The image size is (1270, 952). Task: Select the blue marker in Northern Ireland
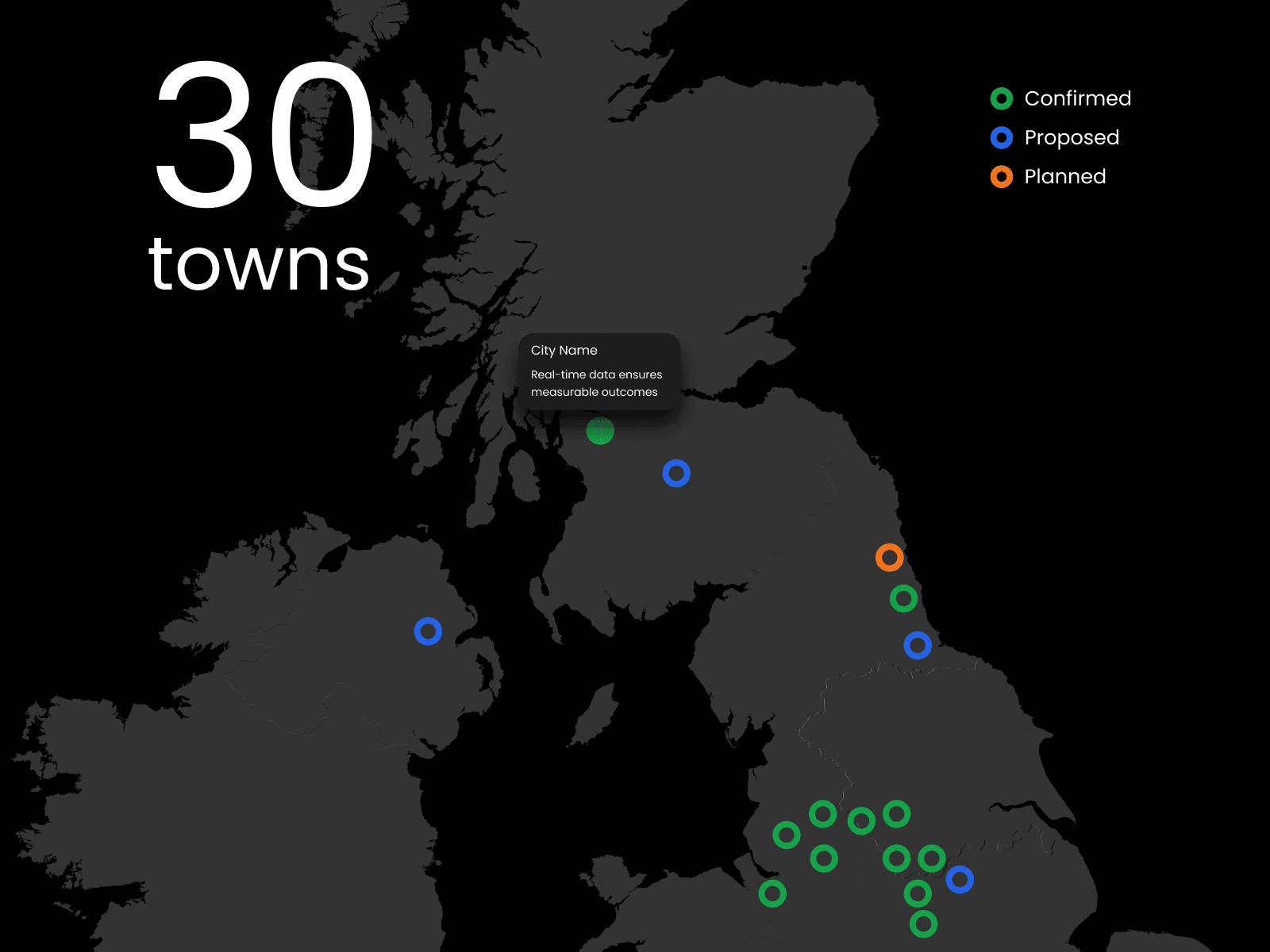(x=428, y=631)
